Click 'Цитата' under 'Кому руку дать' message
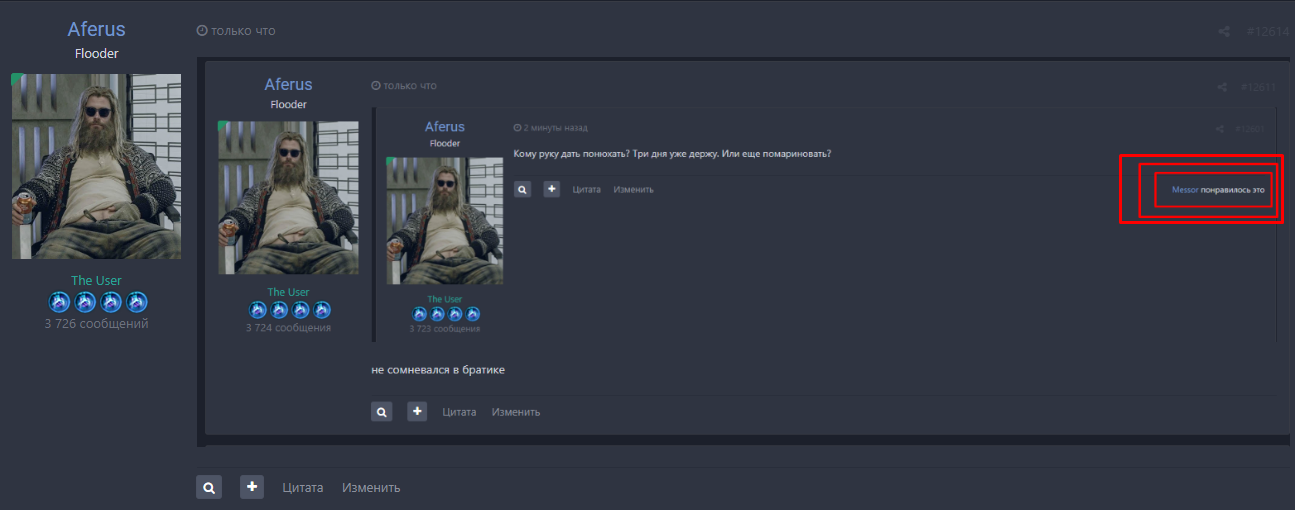 pos(586,190)
